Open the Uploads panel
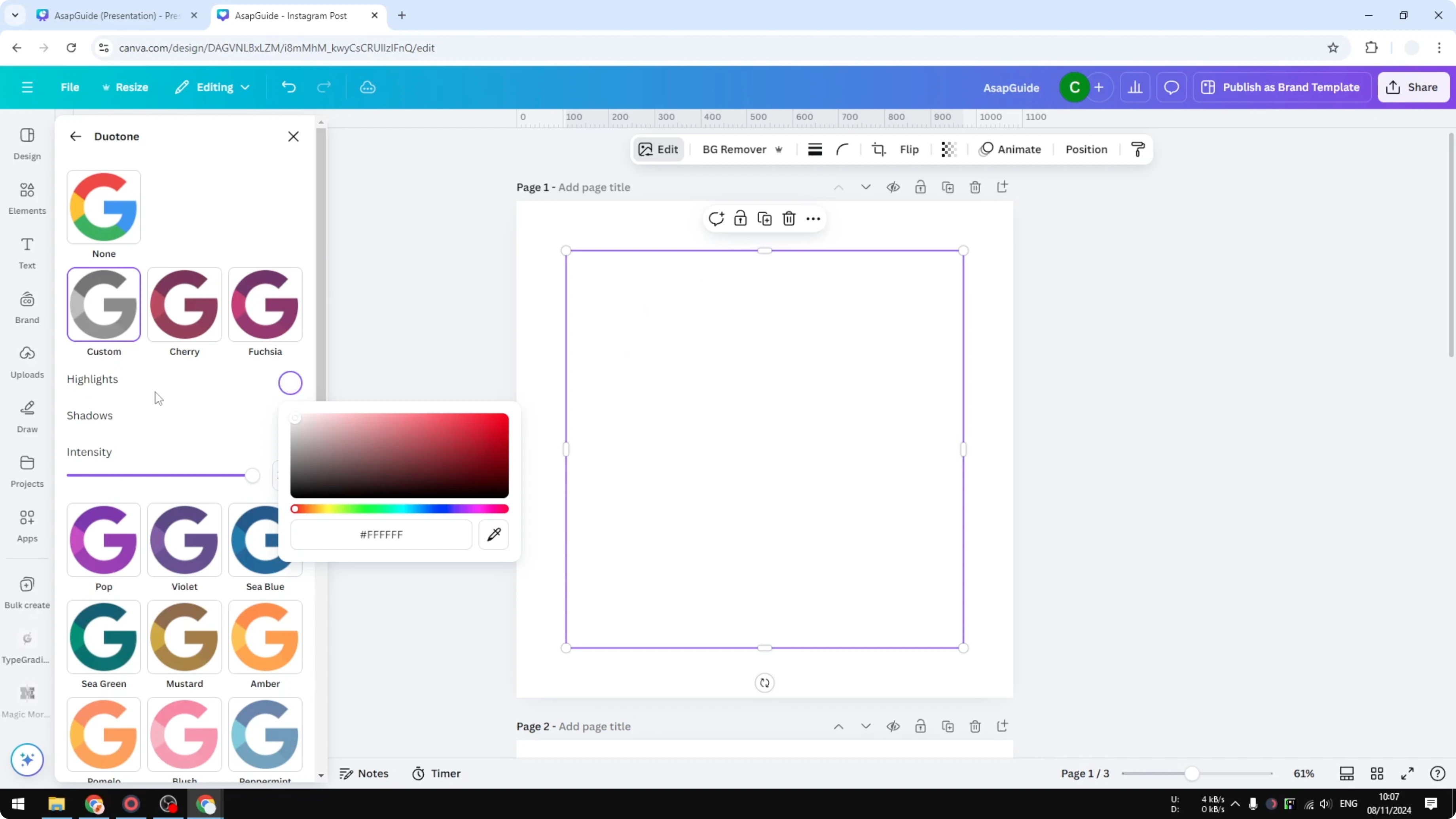The height and width of the screenshot is (819, 1456). point(27,362)
